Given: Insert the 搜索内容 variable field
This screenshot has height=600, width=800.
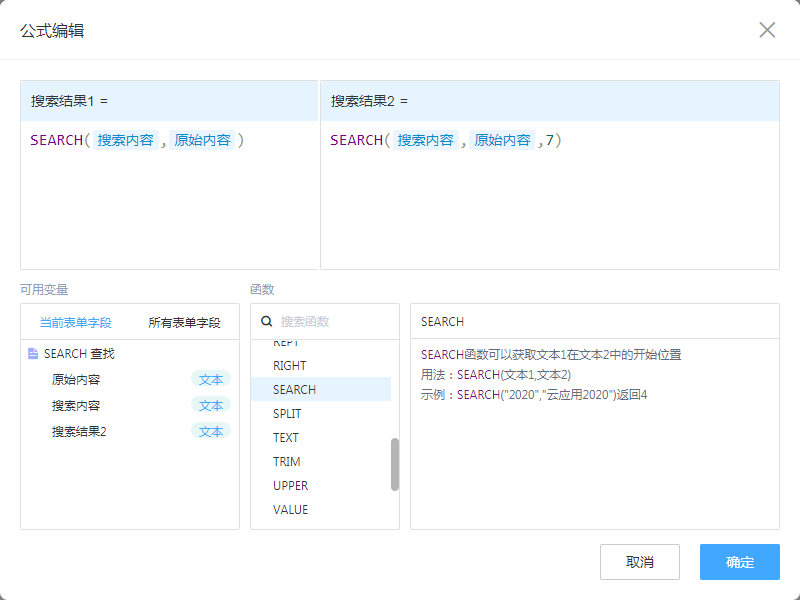Looking at the screenshot, I should pos(75,405).
